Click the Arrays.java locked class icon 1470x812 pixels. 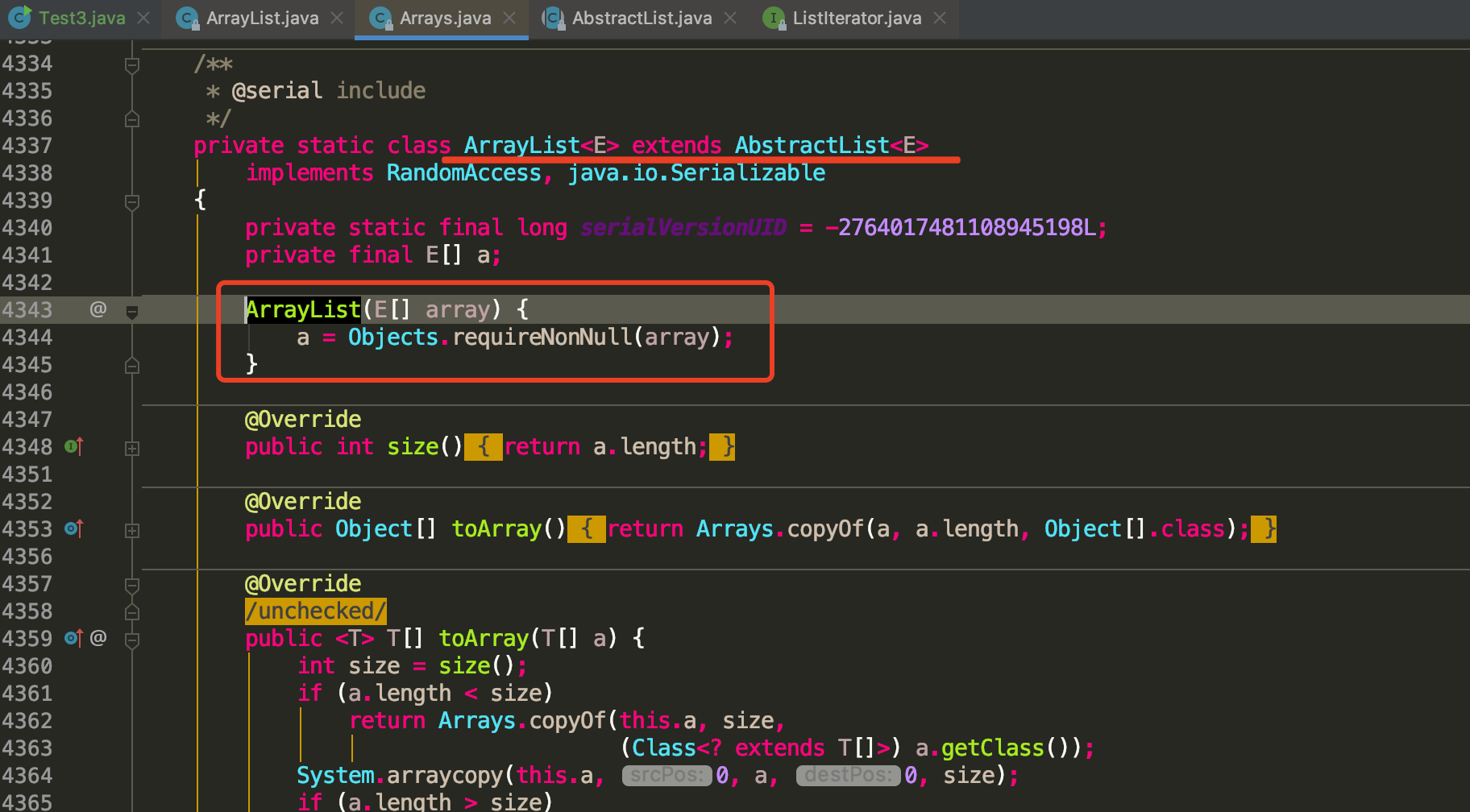pyautogui.click(x=380, y=18)
